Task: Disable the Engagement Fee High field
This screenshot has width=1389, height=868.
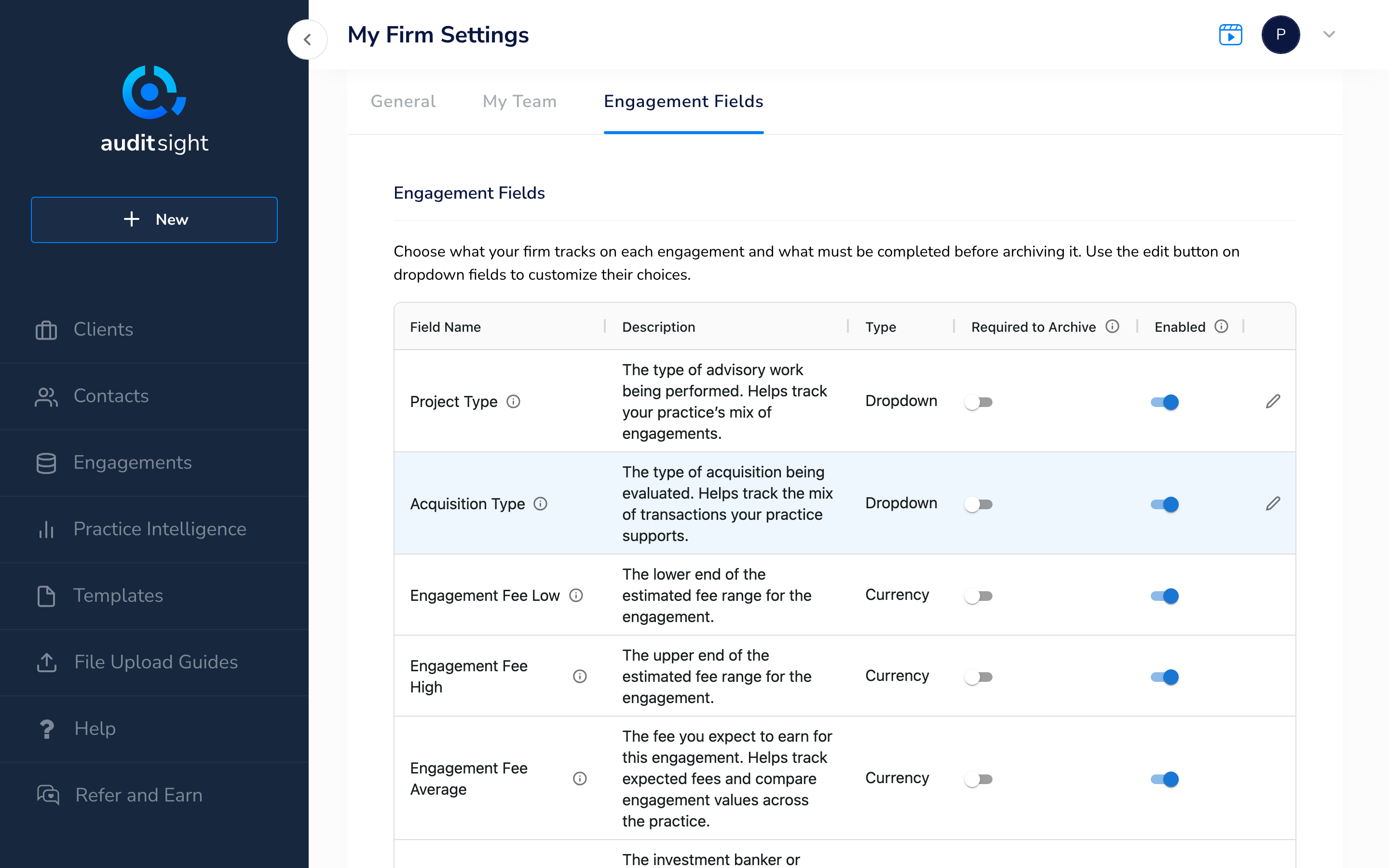Action: point(1165,677)
